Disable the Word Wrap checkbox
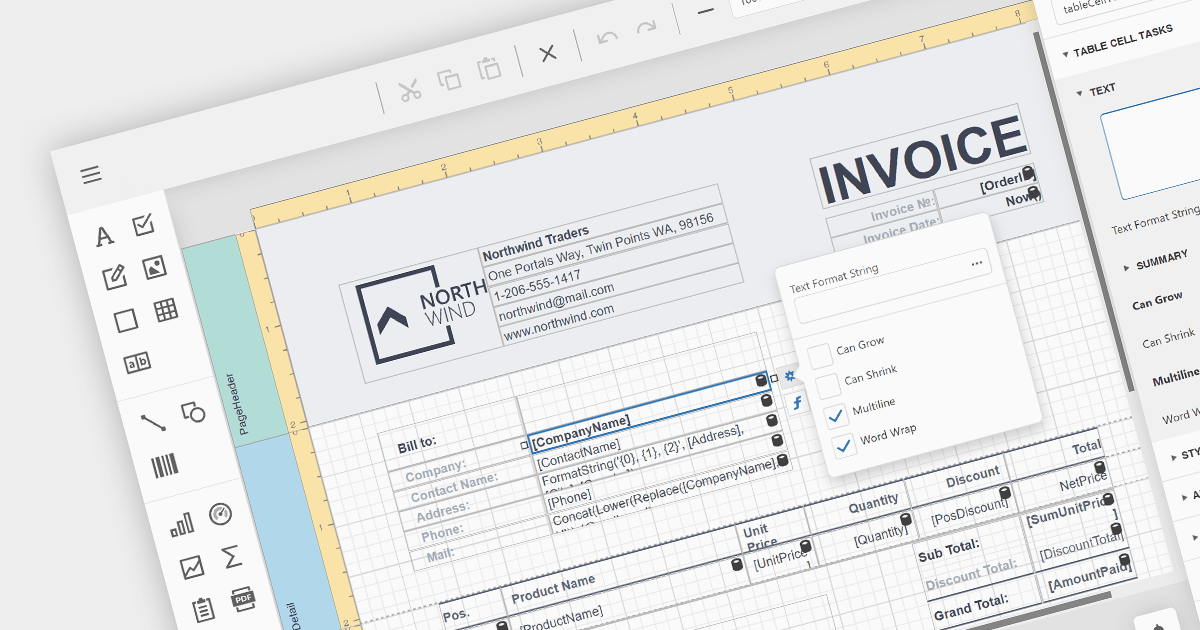The height and width of the screenshot is (630, 1200). click(843, 445)
